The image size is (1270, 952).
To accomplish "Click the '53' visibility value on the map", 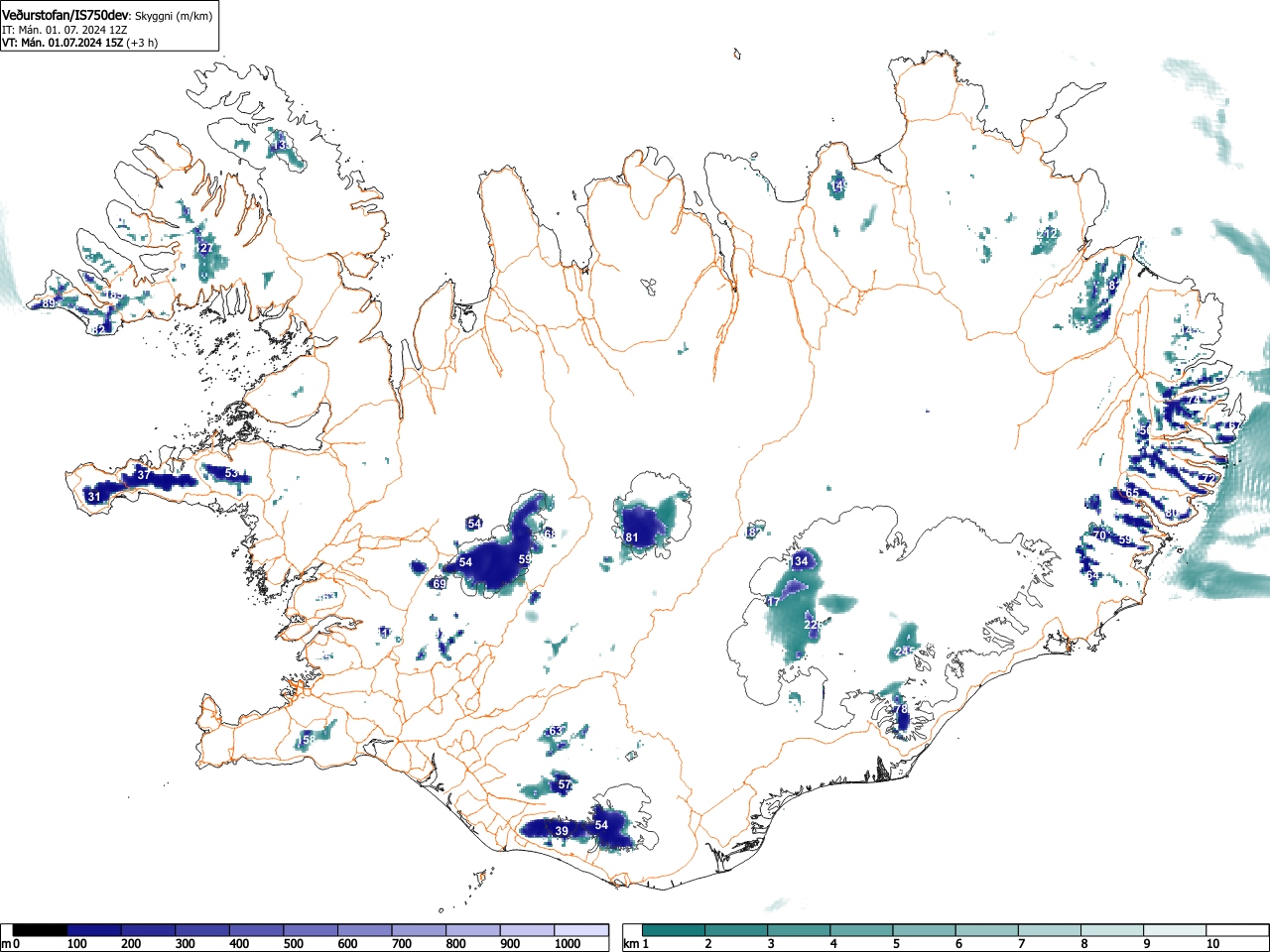I will 231,473.
